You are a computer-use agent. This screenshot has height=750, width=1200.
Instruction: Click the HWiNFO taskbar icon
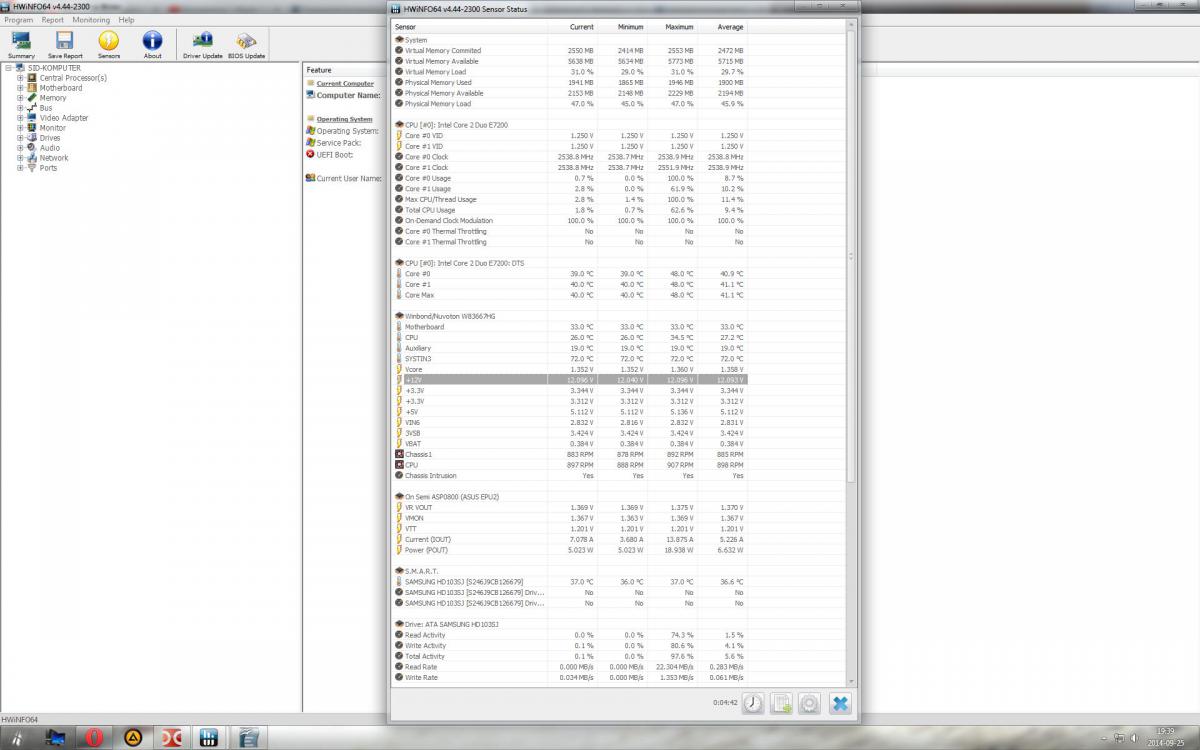[x=209, y=738]
